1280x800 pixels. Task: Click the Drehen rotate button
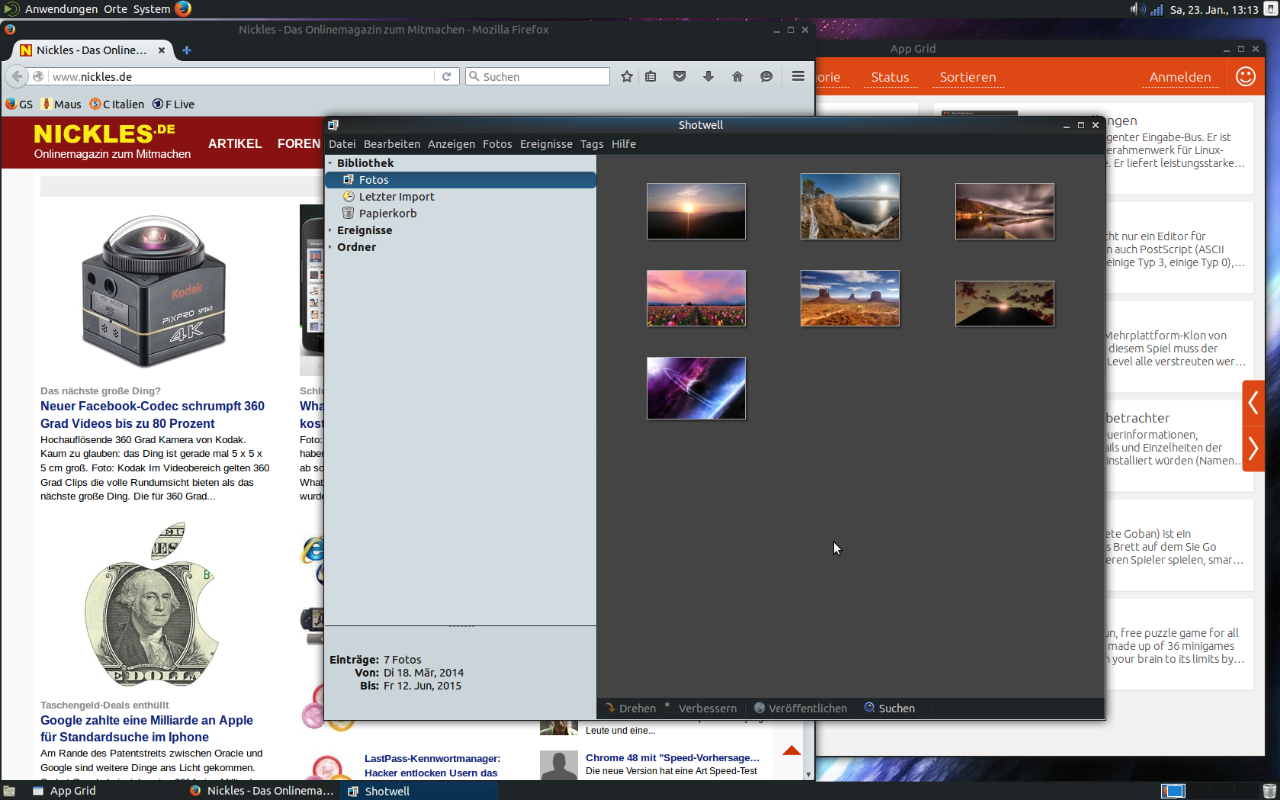coord(630,708)
